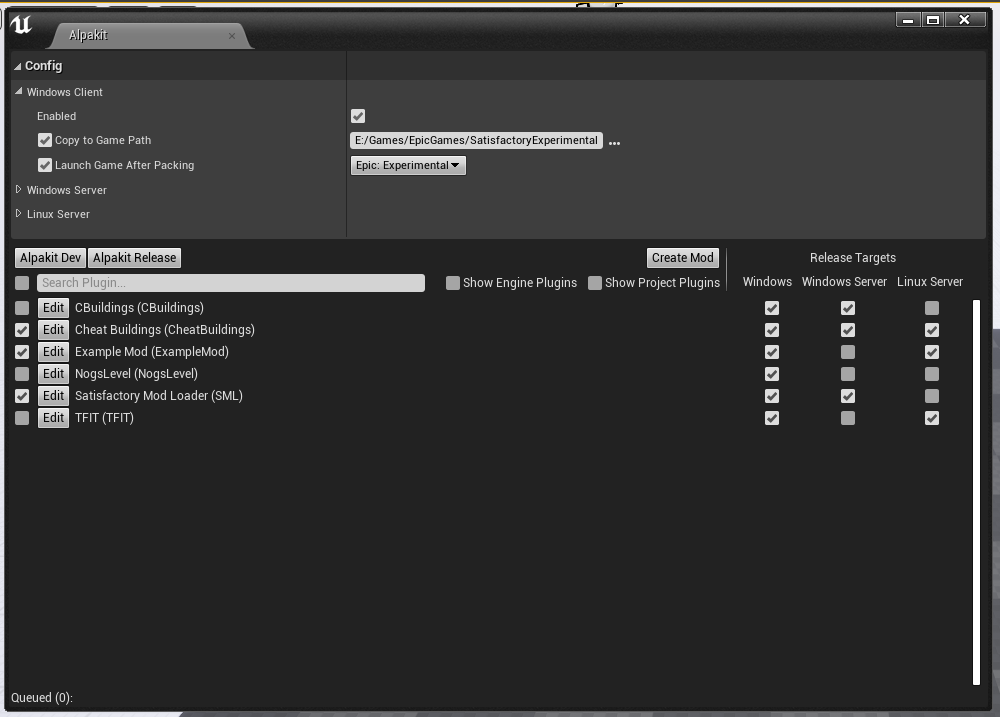Browse for game path with ellipsis button
1000x717 pixels.
(614, 143)
